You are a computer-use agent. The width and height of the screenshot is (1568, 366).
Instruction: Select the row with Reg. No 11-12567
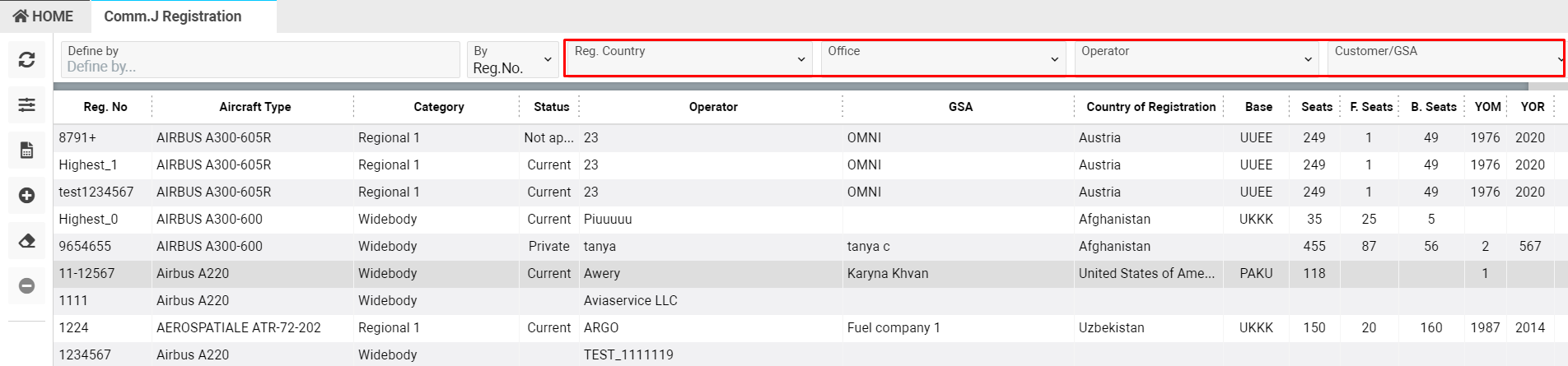86,273
